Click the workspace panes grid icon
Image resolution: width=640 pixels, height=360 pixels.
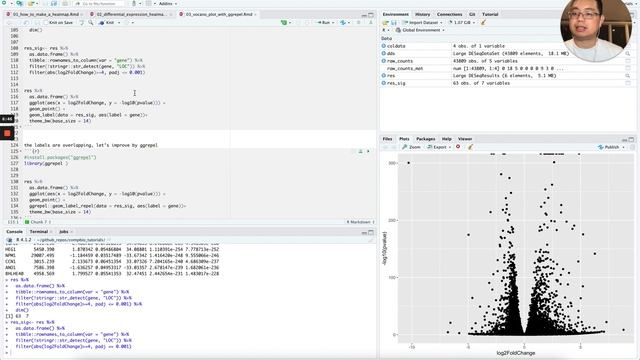click(x=149, y=4)
